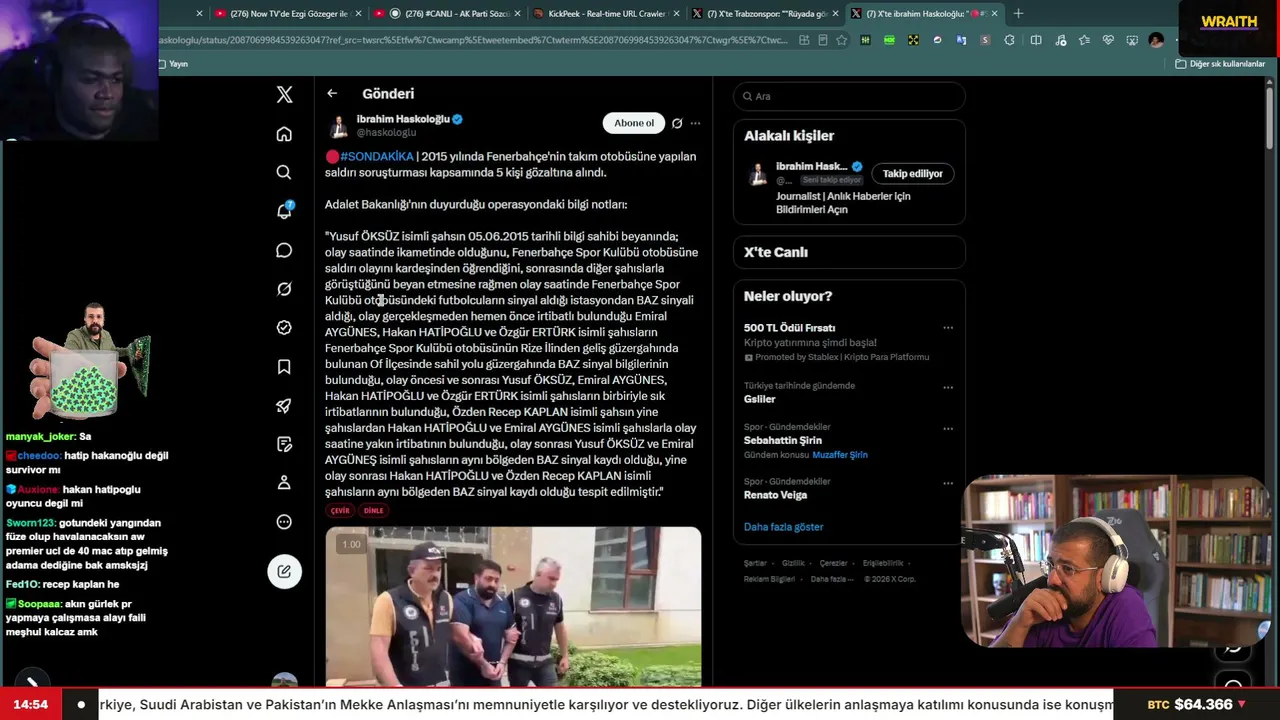Open the Bookmarks icon in sidebar
The image size is (1280, 720).
pos(284,367)
